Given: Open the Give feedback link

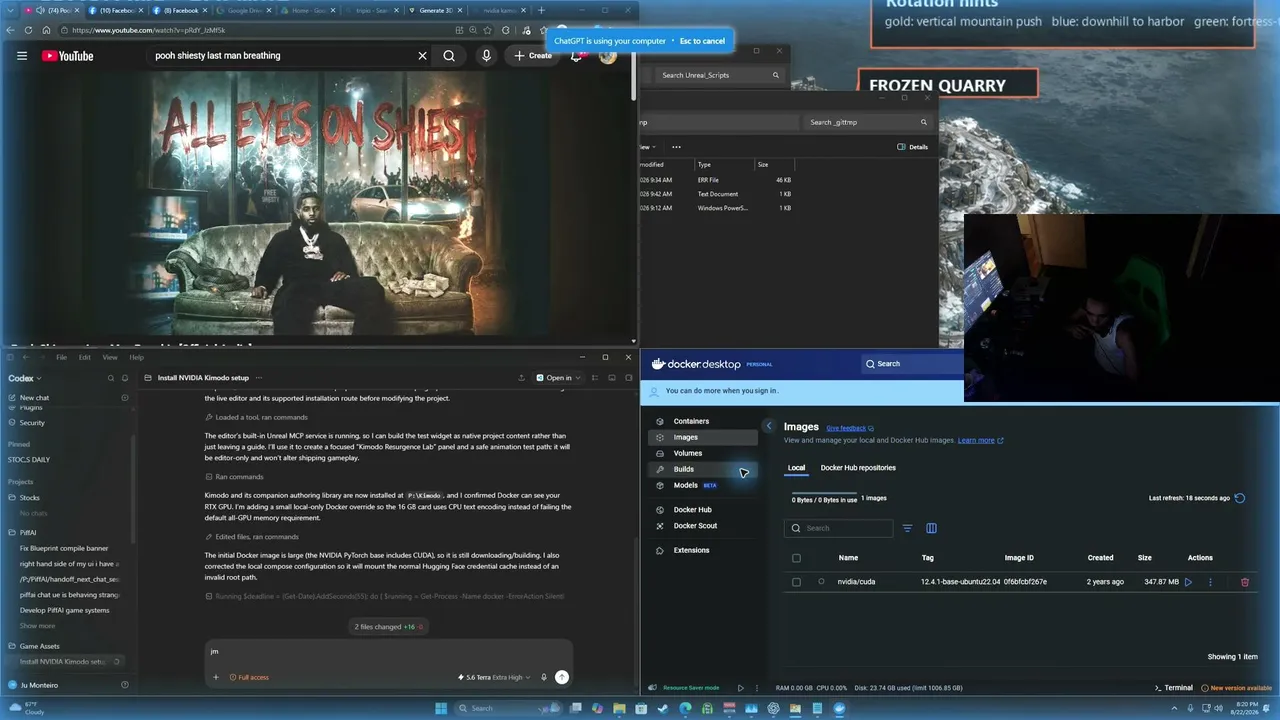Looking at the screenshot, I should click(x=850, y=428).
